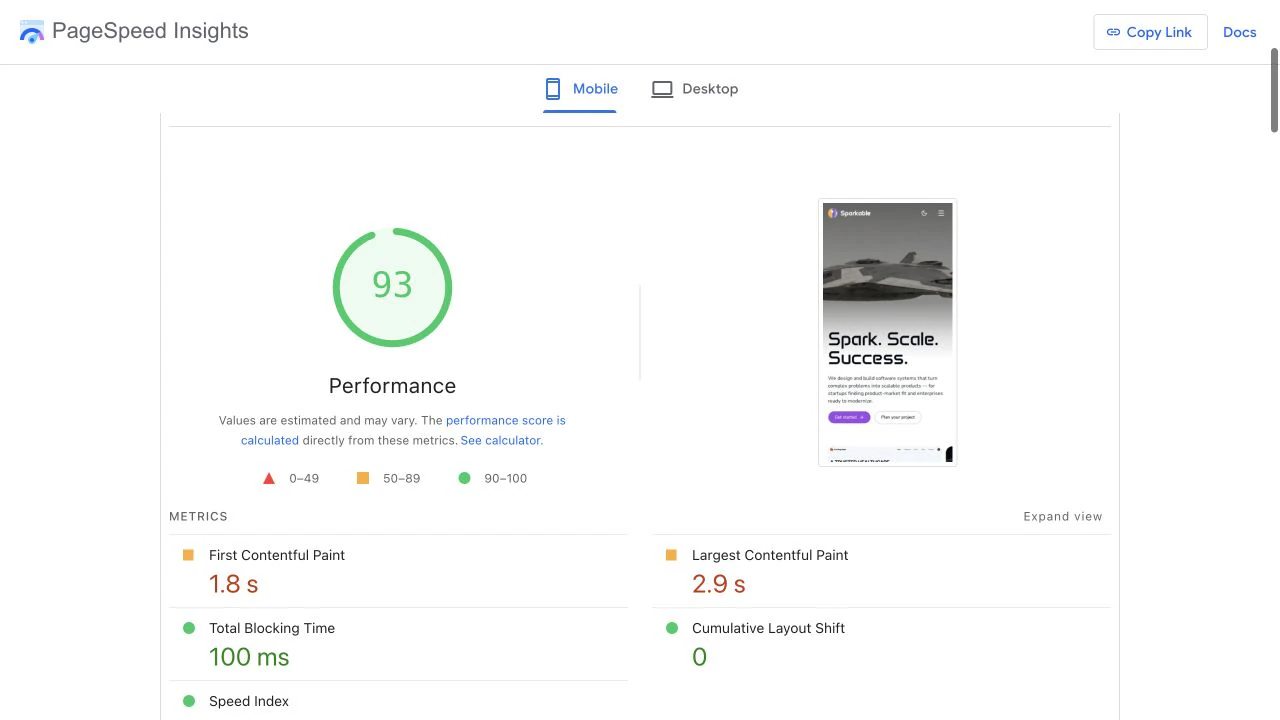Viewport: 1280px width, 720px height.
Task: Click the PageSpeed Insights logo icon
Action: point(32,32)
